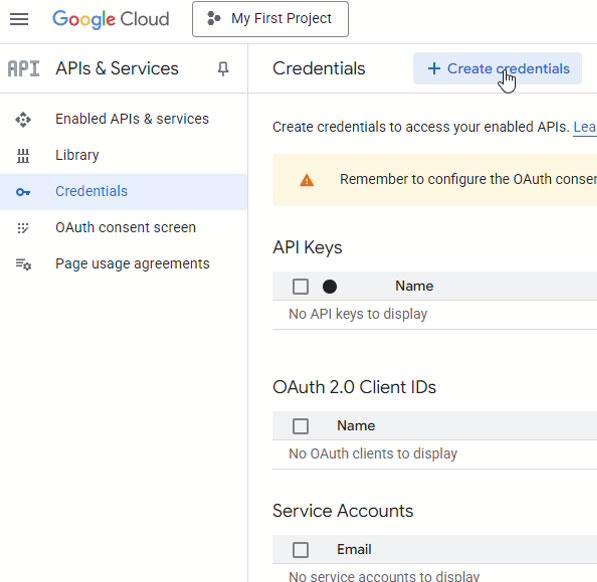Viewport: 597px width, 582px height.
Task: Follow the Learn more link
Action: tap(585, 127)
